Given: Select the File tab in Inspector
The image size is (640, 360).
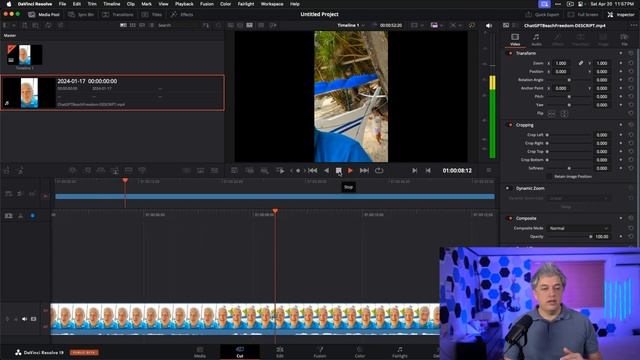Looking at the screenshot, I should (x=624, y=40).
